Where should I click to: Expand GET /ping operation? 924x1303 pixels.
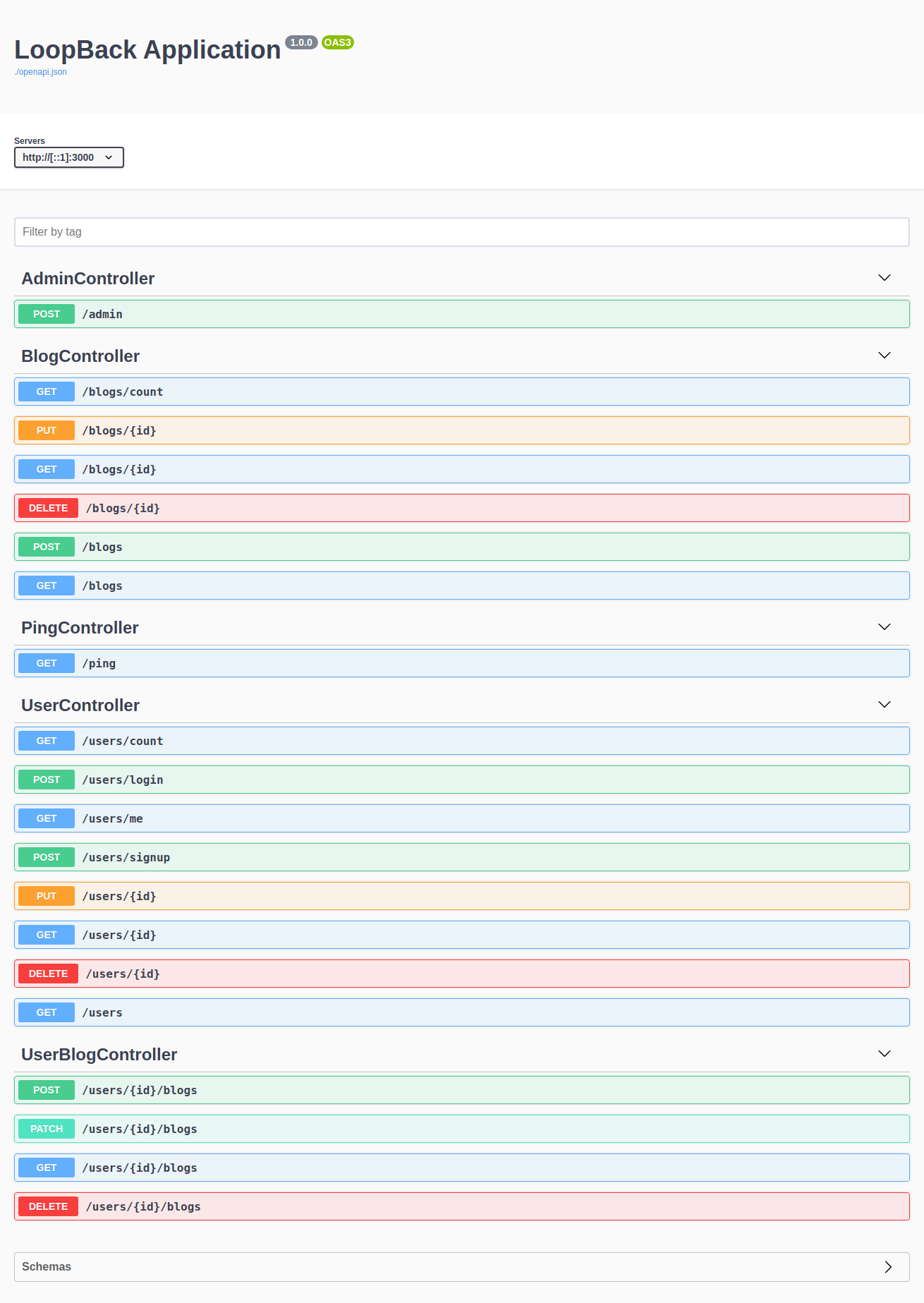coord(462,663)
